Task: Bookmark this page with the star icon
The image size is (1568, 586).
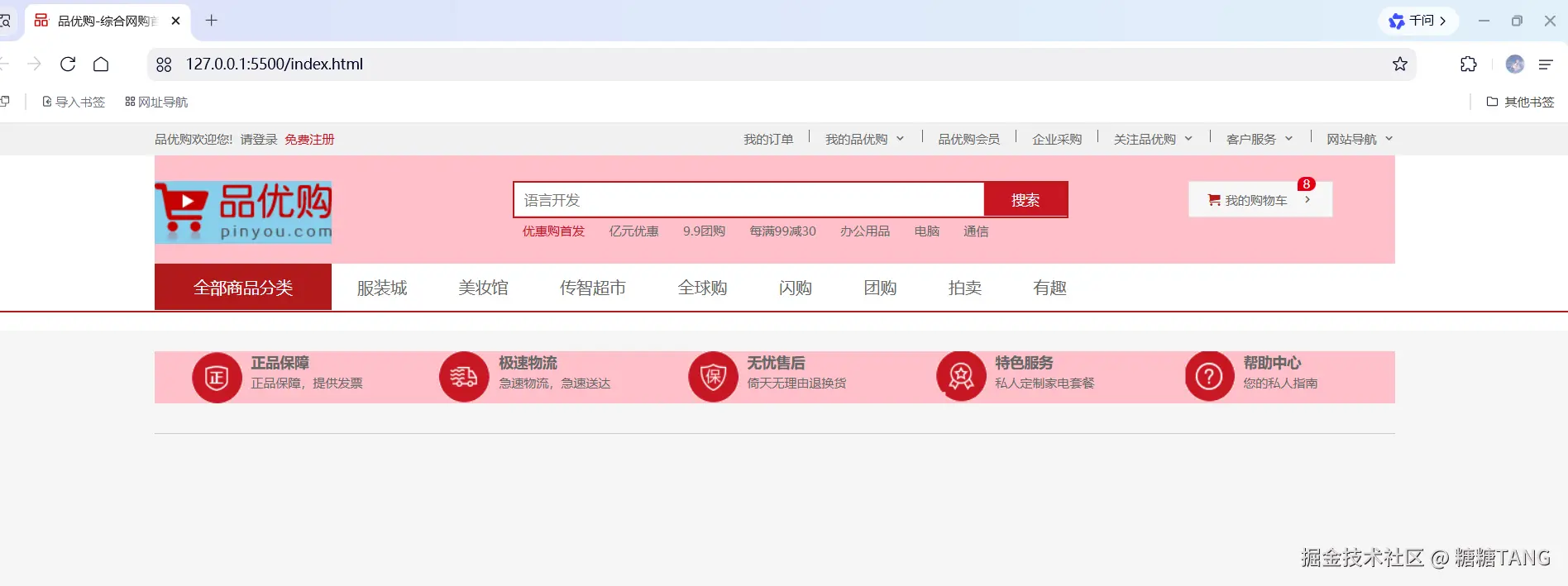Action: 1399,64
